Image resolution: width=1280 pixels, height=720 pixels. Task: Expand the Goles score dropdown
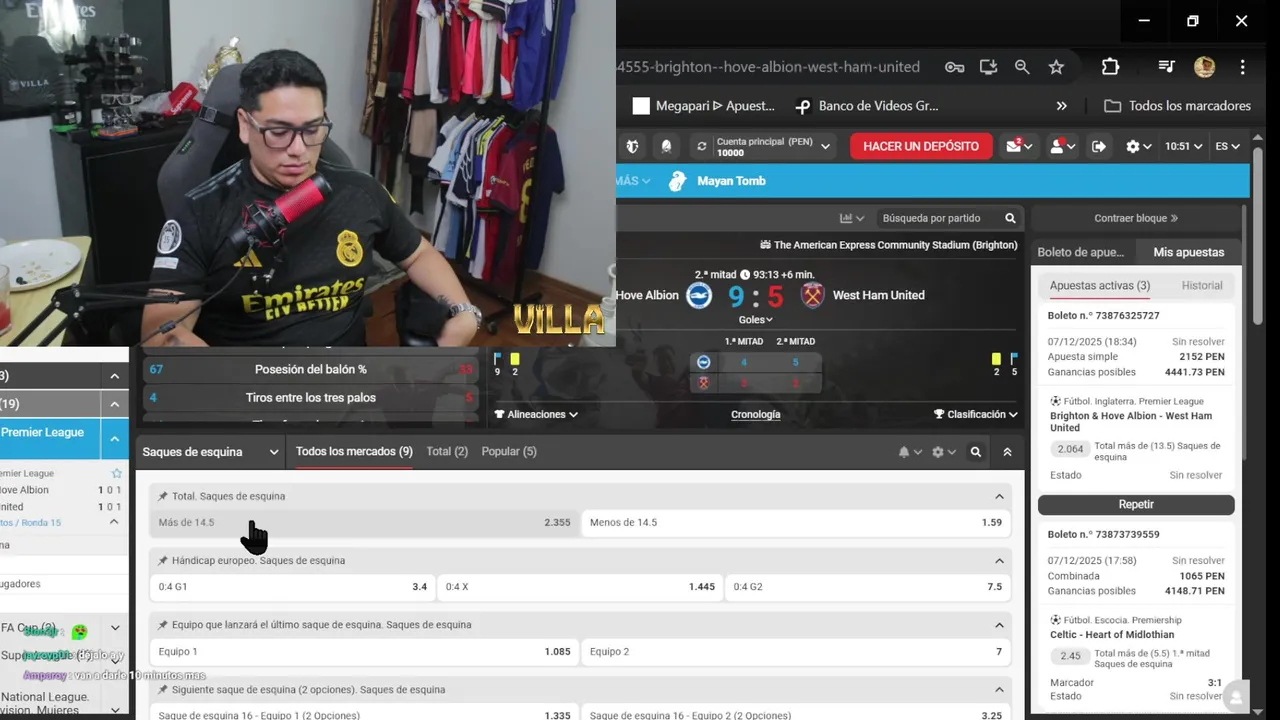756,320
